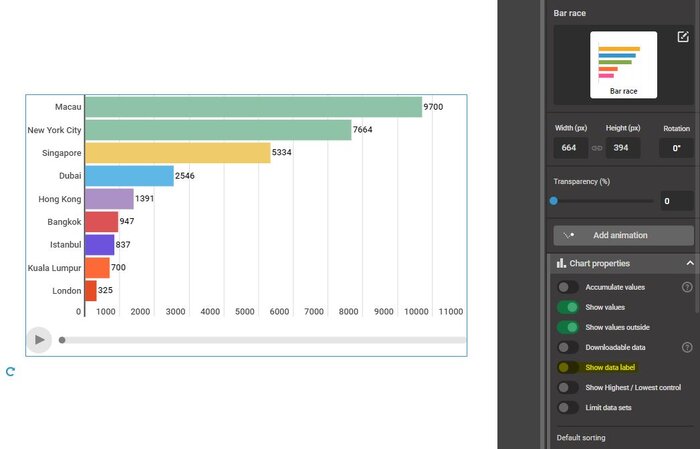
Task: Click the help icon next to Downloadable data
Action: pos(687,347)
